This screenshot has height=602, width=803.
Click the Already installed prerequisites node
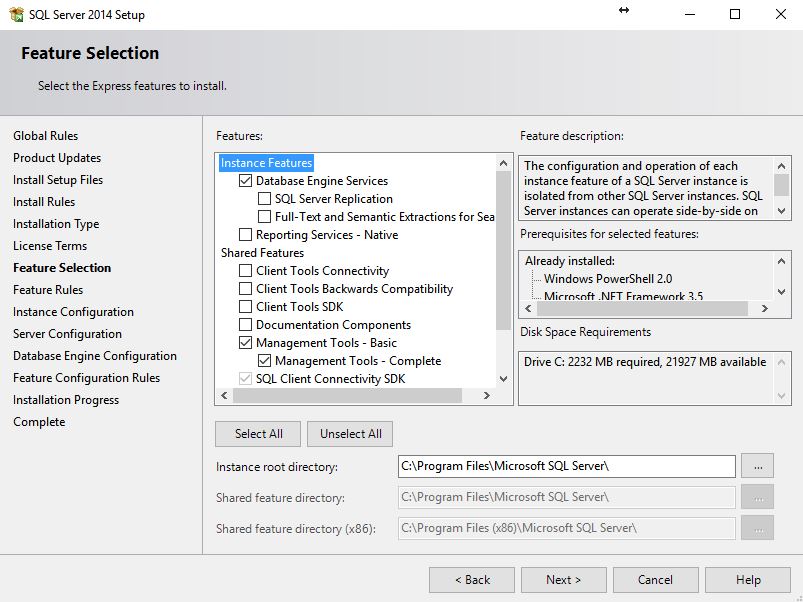[569, 261]
